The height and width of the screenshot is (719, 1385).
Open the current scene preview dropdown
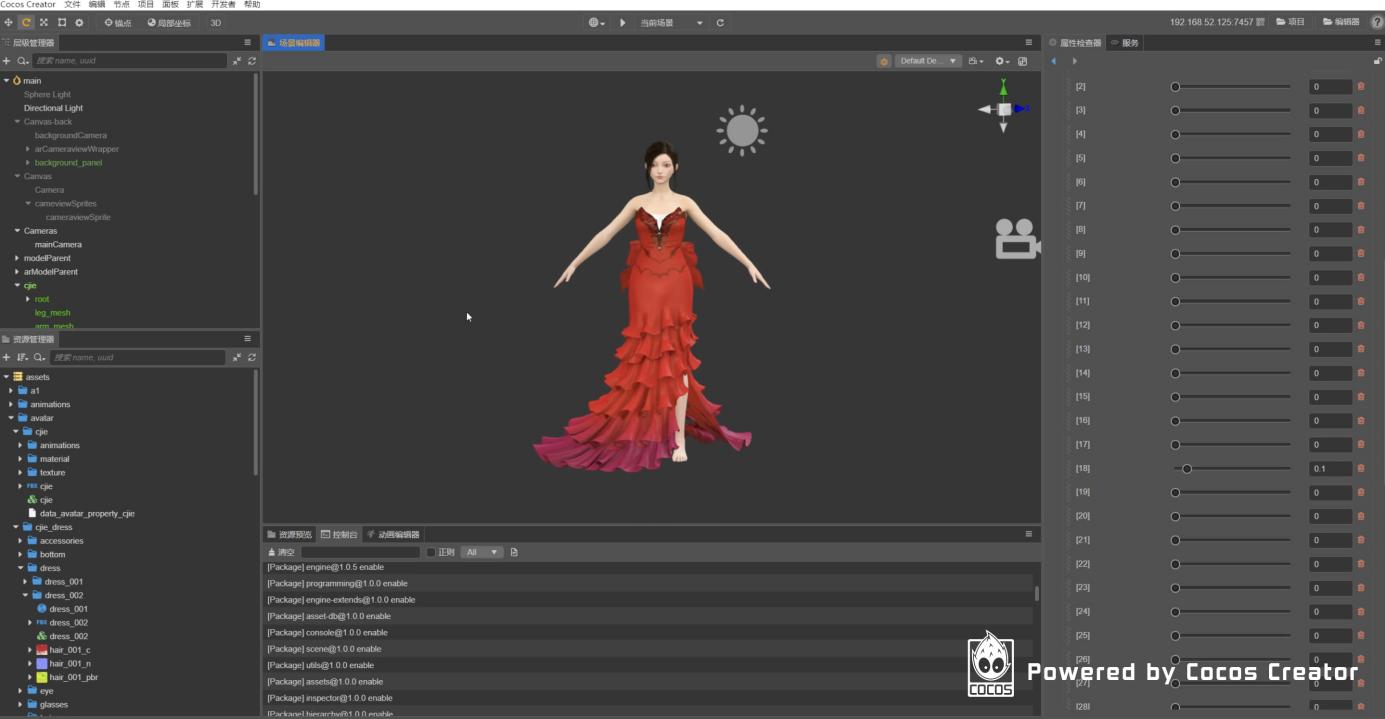pos(671,22)
